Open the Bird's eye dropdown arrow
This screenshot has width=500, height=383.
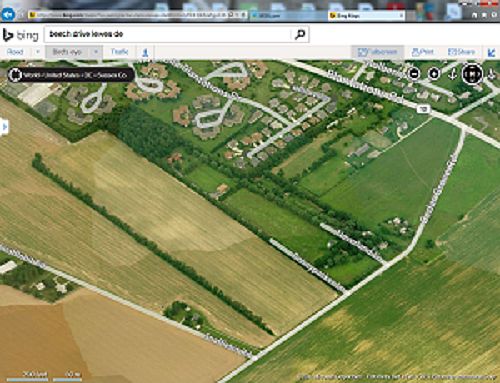point(96,52)
